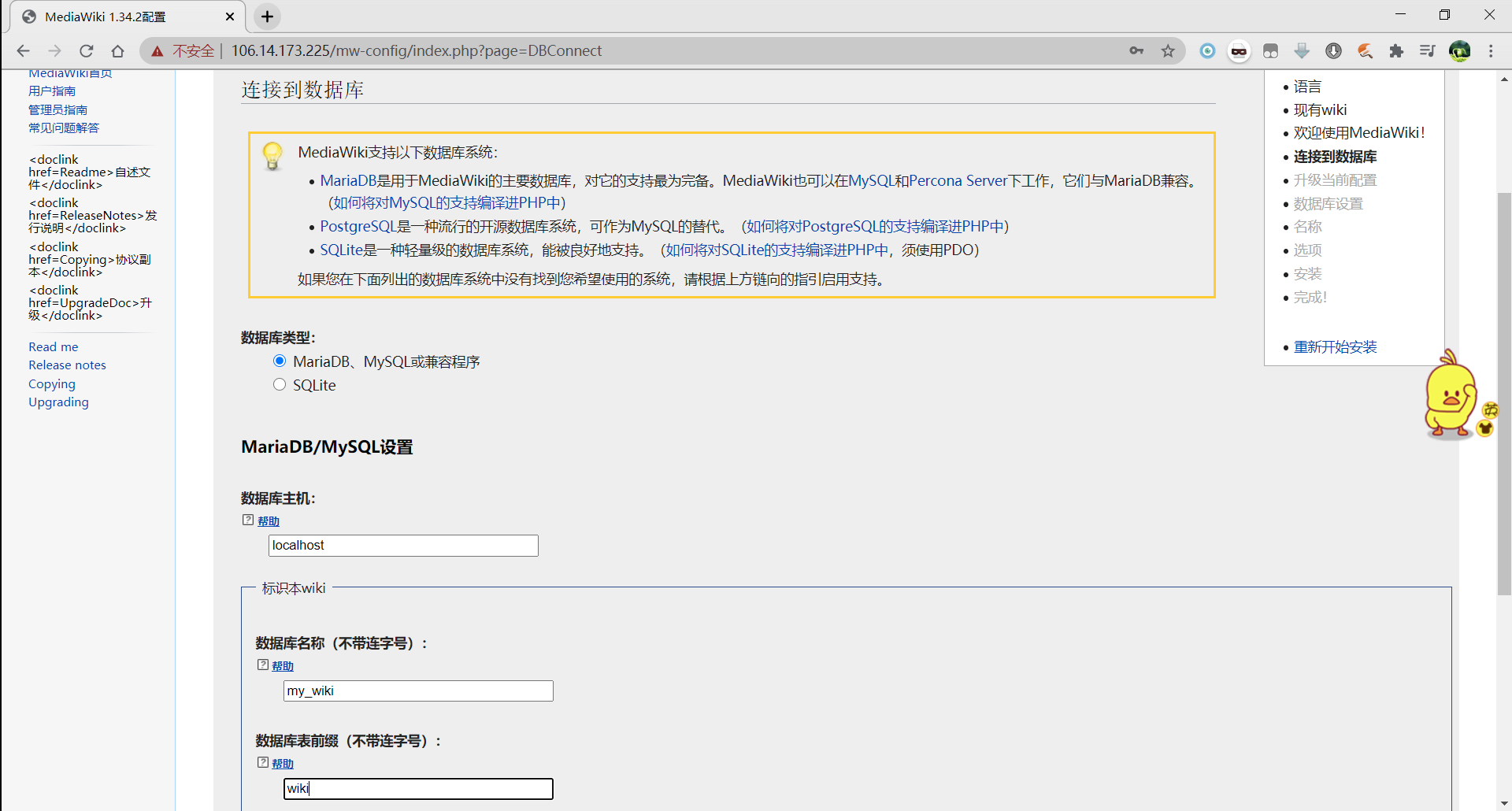
Task: Click 数据库设置 step in installer list
Action: [x=1328, y=204]
